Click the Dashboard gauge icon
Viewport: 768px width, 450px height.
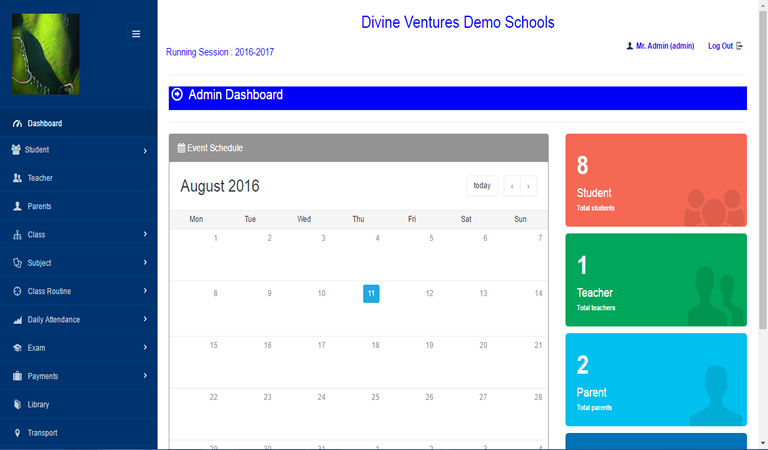[x=17, y=124]
